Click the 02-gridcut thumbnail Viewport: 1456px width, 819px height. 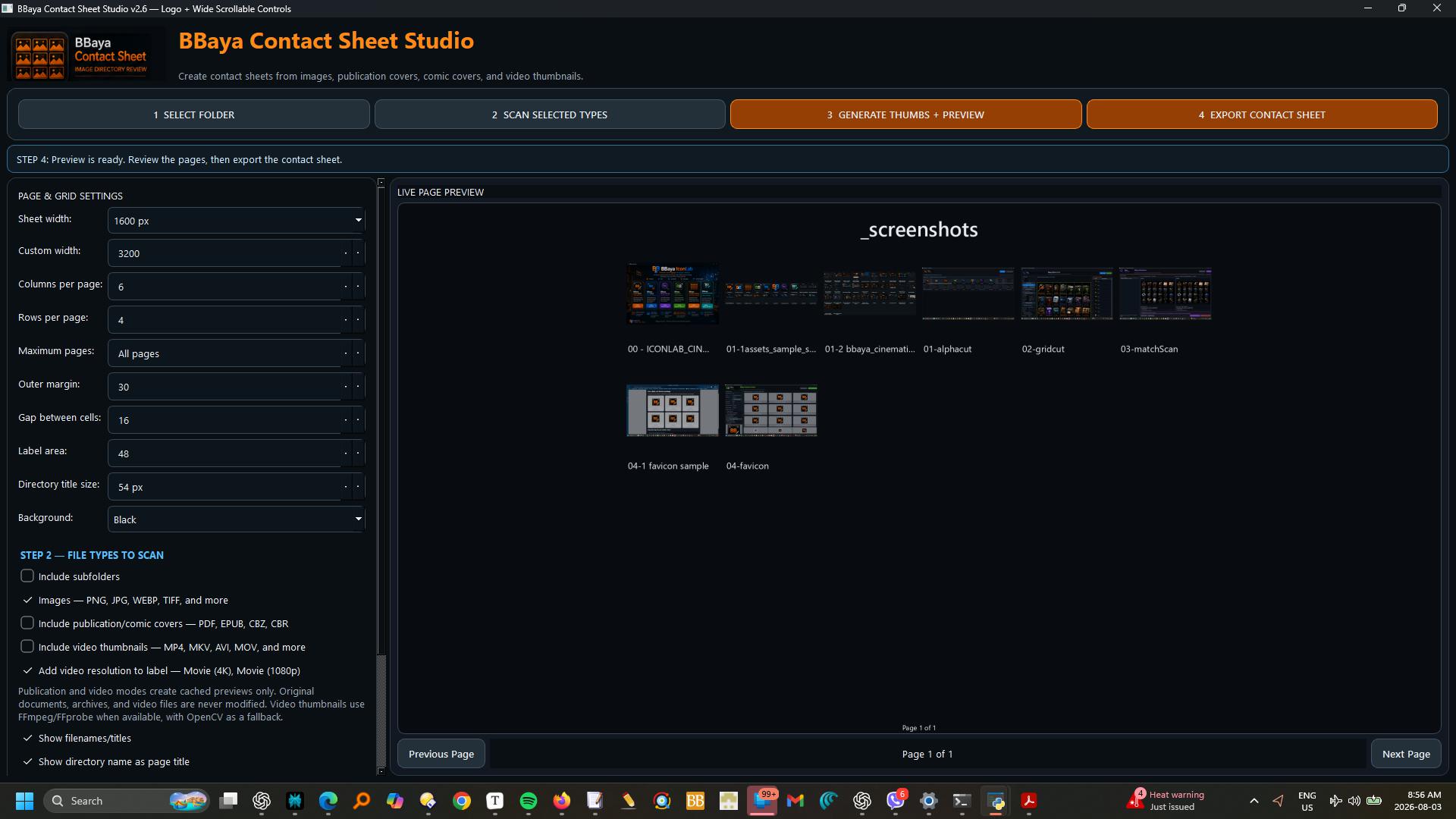pos(1067,293)
